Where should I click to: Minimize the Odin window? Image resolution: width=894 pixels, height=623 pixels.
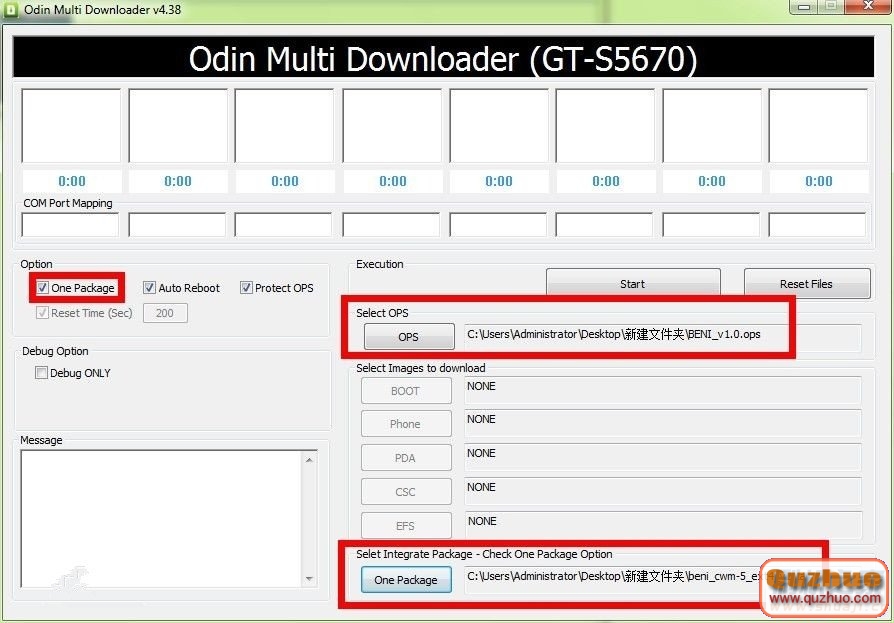coord(804,7)
